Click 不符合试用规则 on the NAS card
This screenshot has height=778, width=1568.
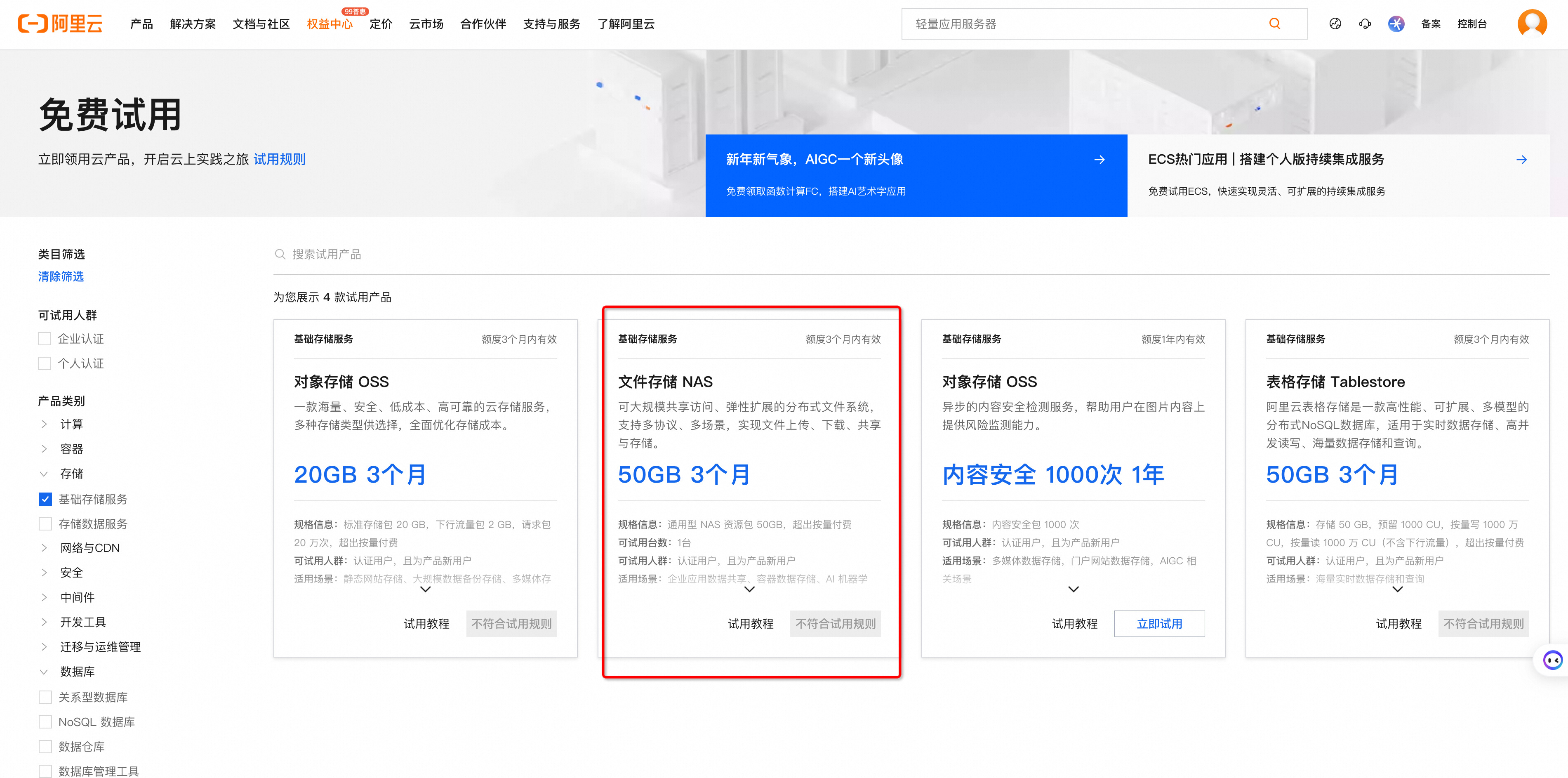[x=835, y=624]
